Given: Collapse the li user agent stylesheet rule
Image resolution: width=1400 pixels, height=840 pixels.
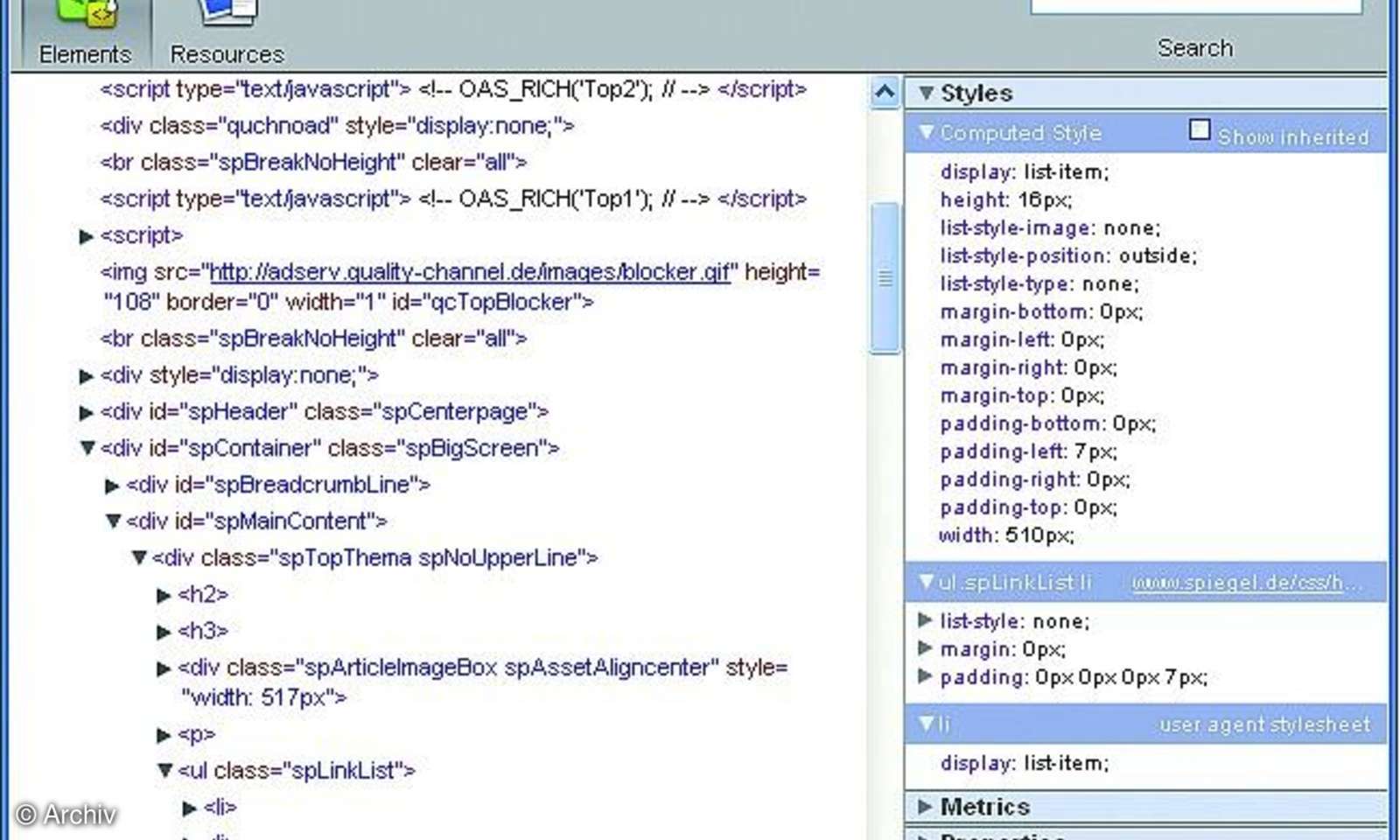Looking at the screenshot, I should (x=927, y=724).
